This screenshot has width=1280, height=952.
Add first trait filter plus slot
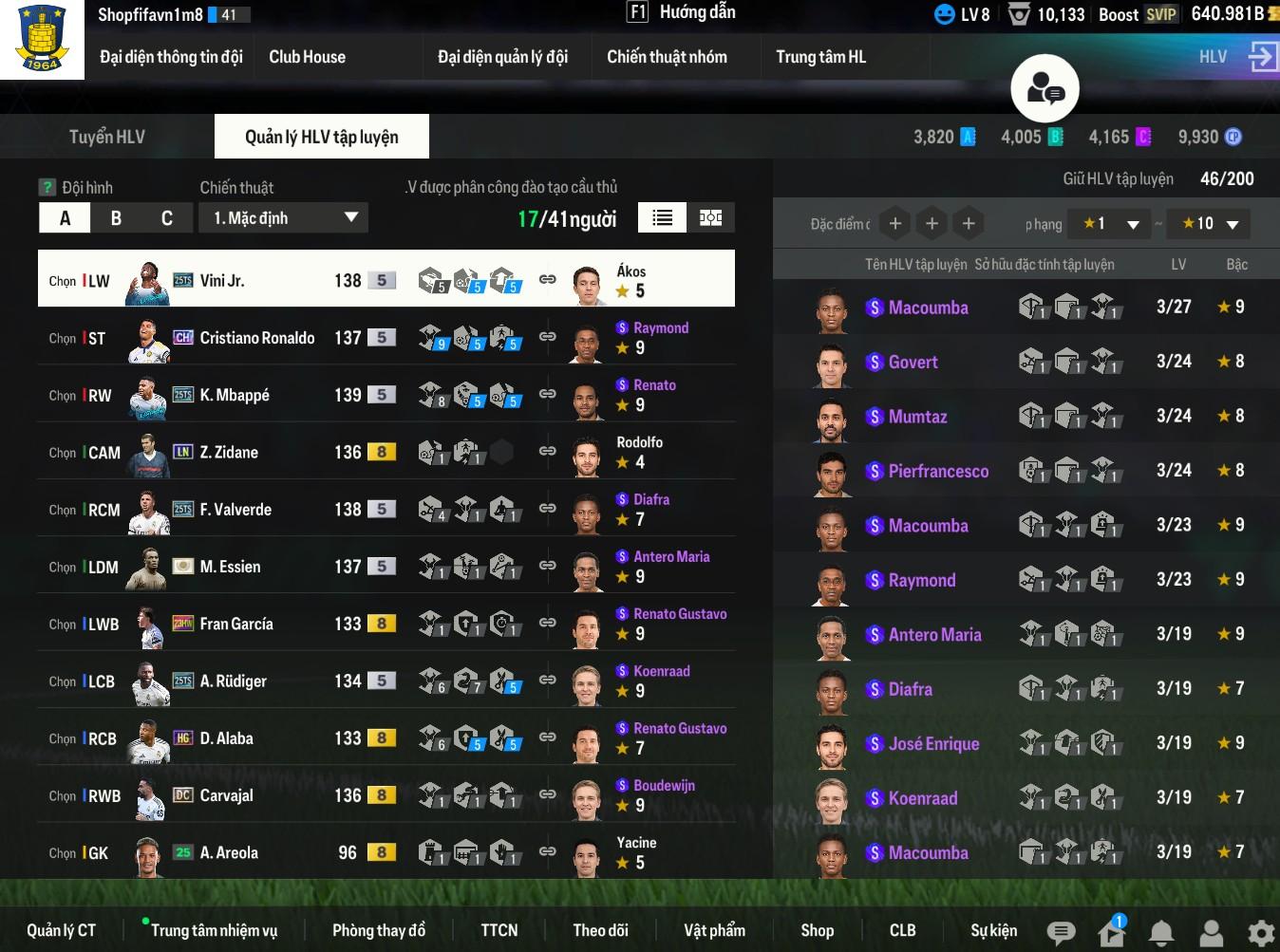[x=894, y=223]
